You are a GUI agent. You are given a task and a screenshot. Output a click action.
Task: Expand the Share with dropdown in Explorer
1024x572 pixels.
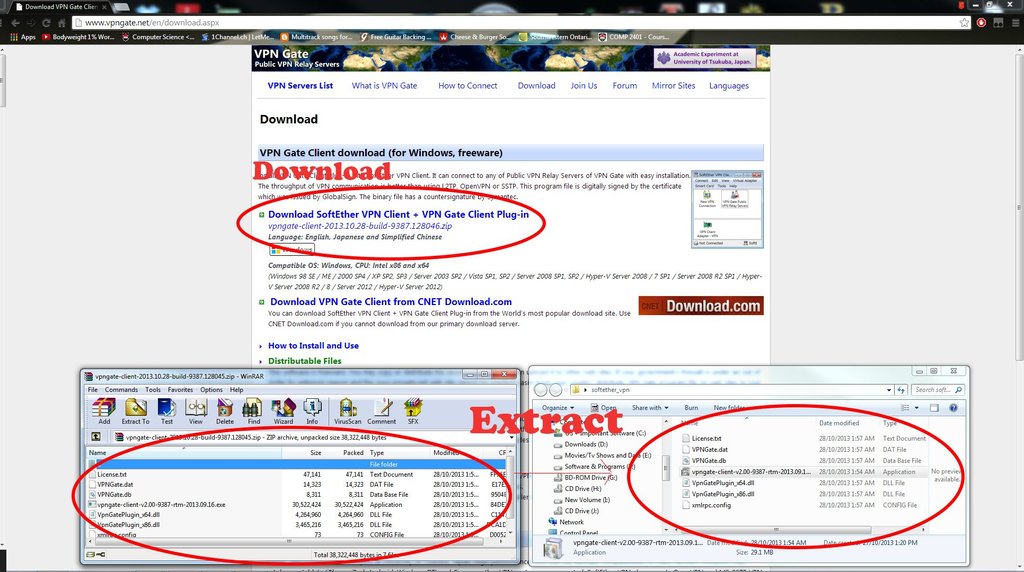[650, 407]
